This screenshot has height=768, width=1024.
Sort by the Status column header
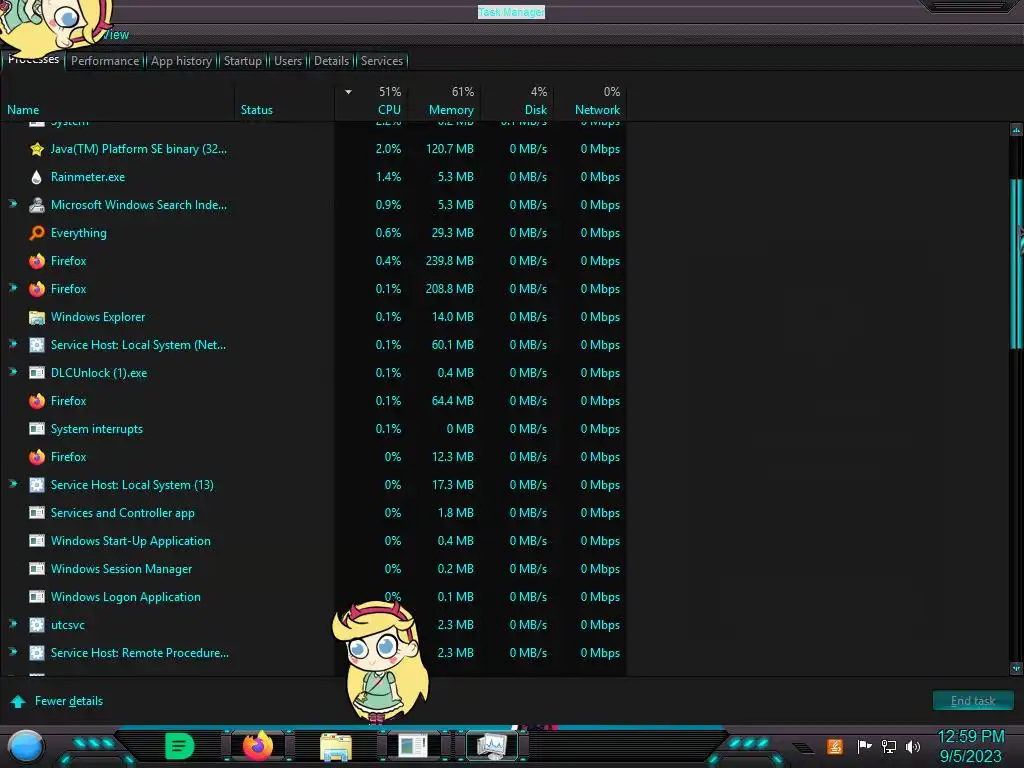tap(257, 110)
